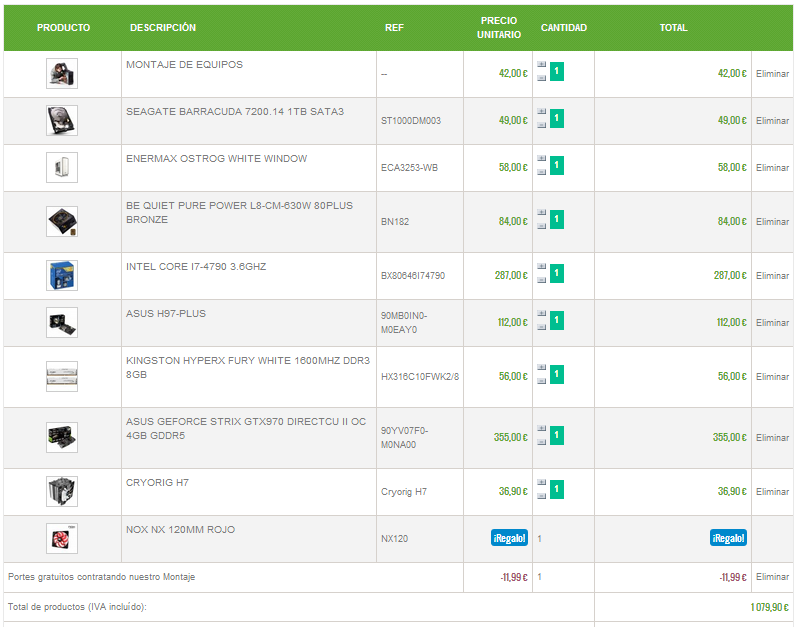This screenshot has height=627, width=803.
Task: Decrease quantity of Enermax Ostrog White Window
Action: pos(541,172)
